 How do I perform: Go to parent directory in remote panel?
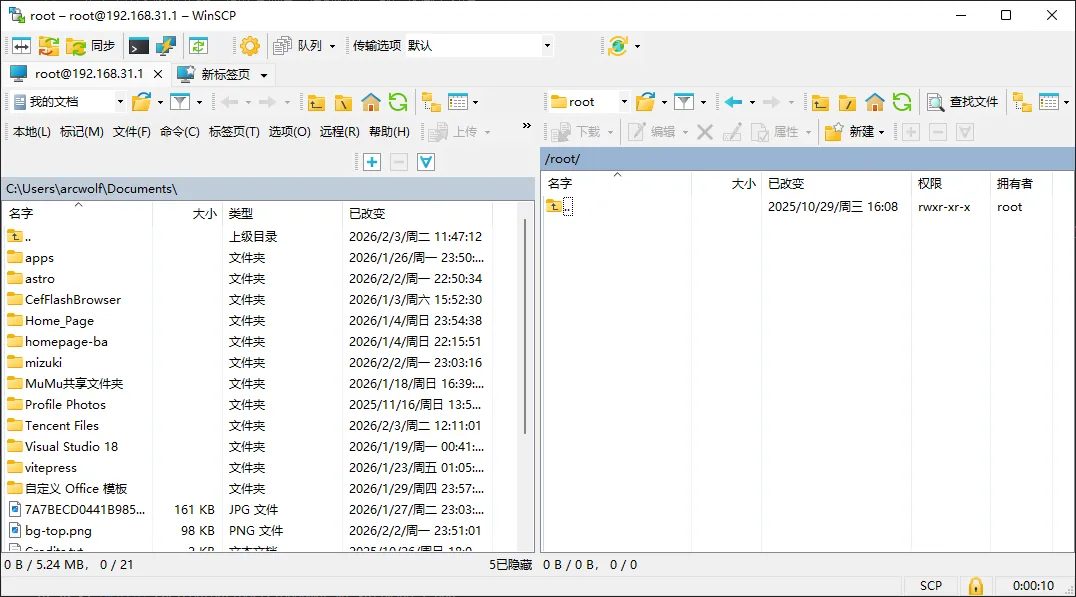click(x=822, y=101)
